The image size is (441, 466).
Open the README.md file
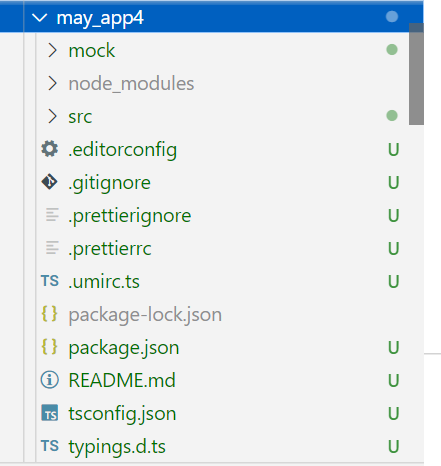coord(122,380)
